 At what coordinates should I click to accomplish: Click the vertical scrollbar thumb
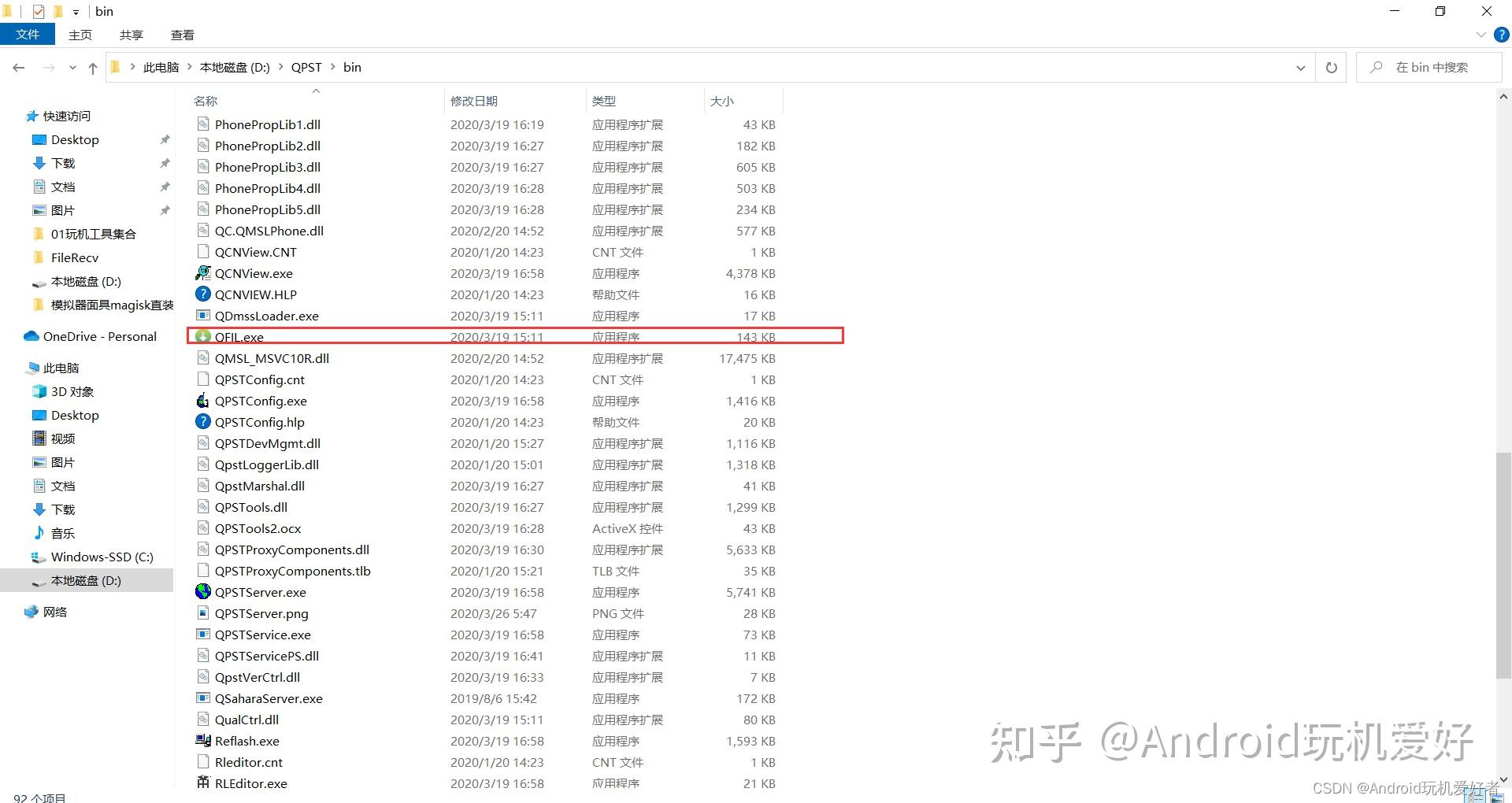point(1503,564)
